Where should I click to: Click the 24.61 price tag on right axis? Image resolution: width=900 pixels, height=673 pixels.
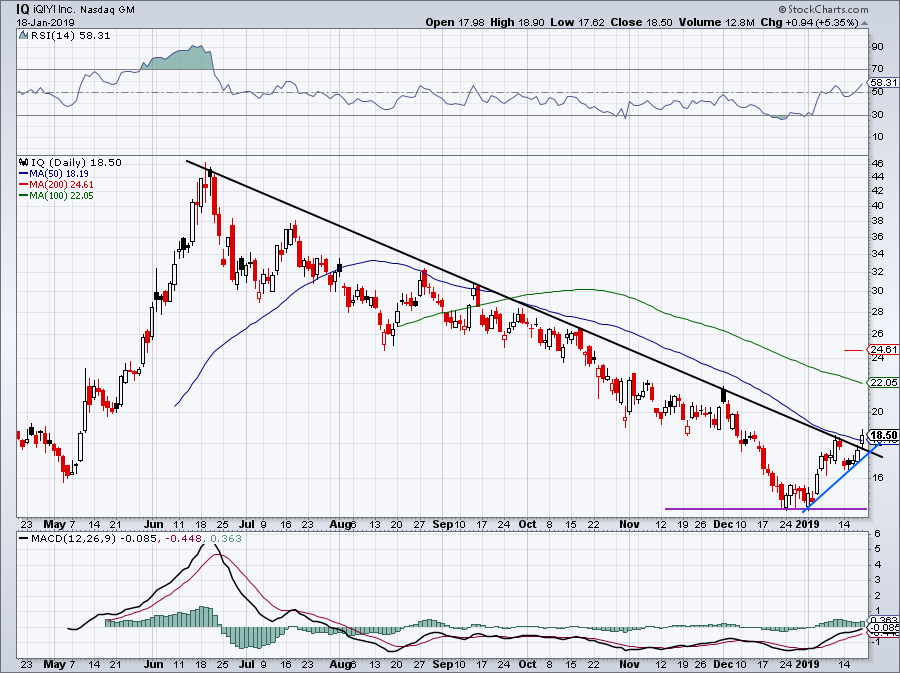(883, 349)
